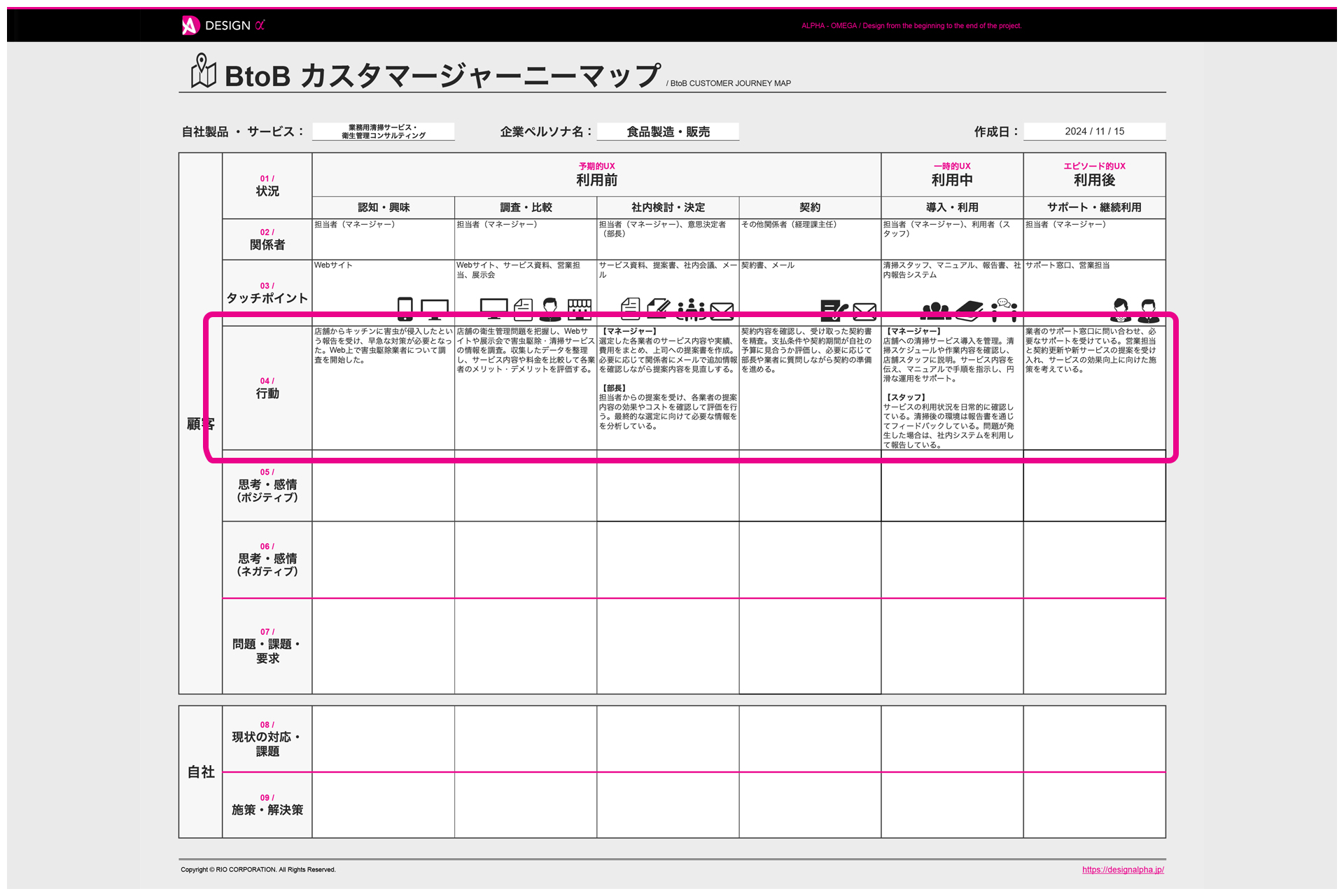Click the 08 / 現状の対応・課題 row label
Screen dimensions: 1344x896
tap(267, 739)
